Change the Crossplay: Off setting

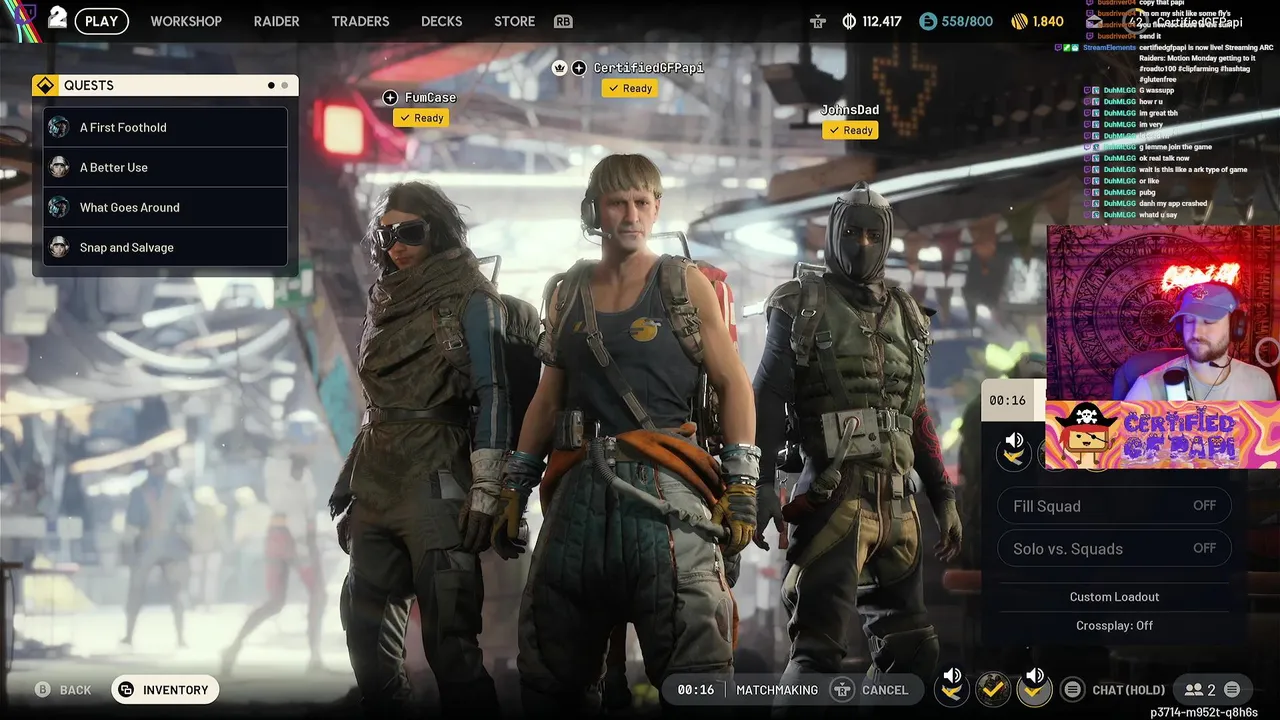tap(1114, 625)
